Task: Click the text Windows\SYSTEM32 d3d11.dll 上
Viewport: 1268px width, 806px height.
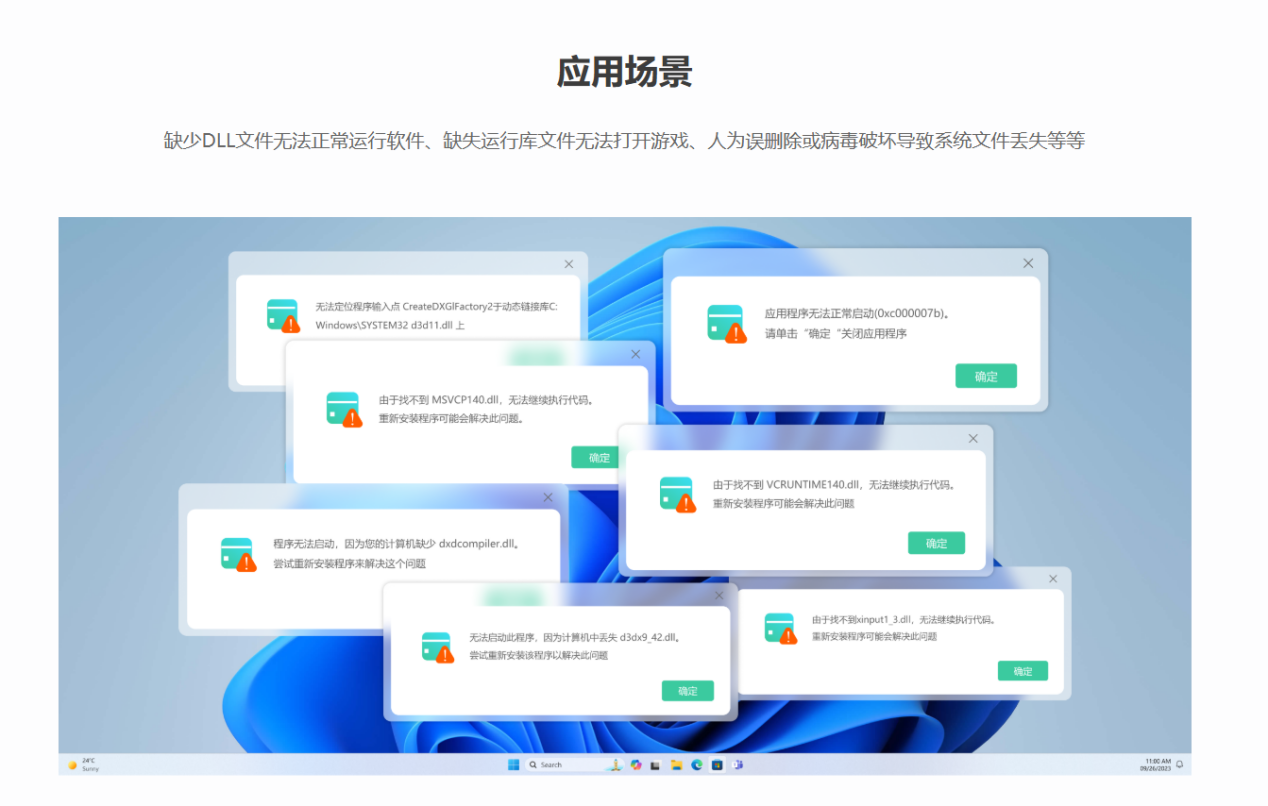Action: point(390,325)
